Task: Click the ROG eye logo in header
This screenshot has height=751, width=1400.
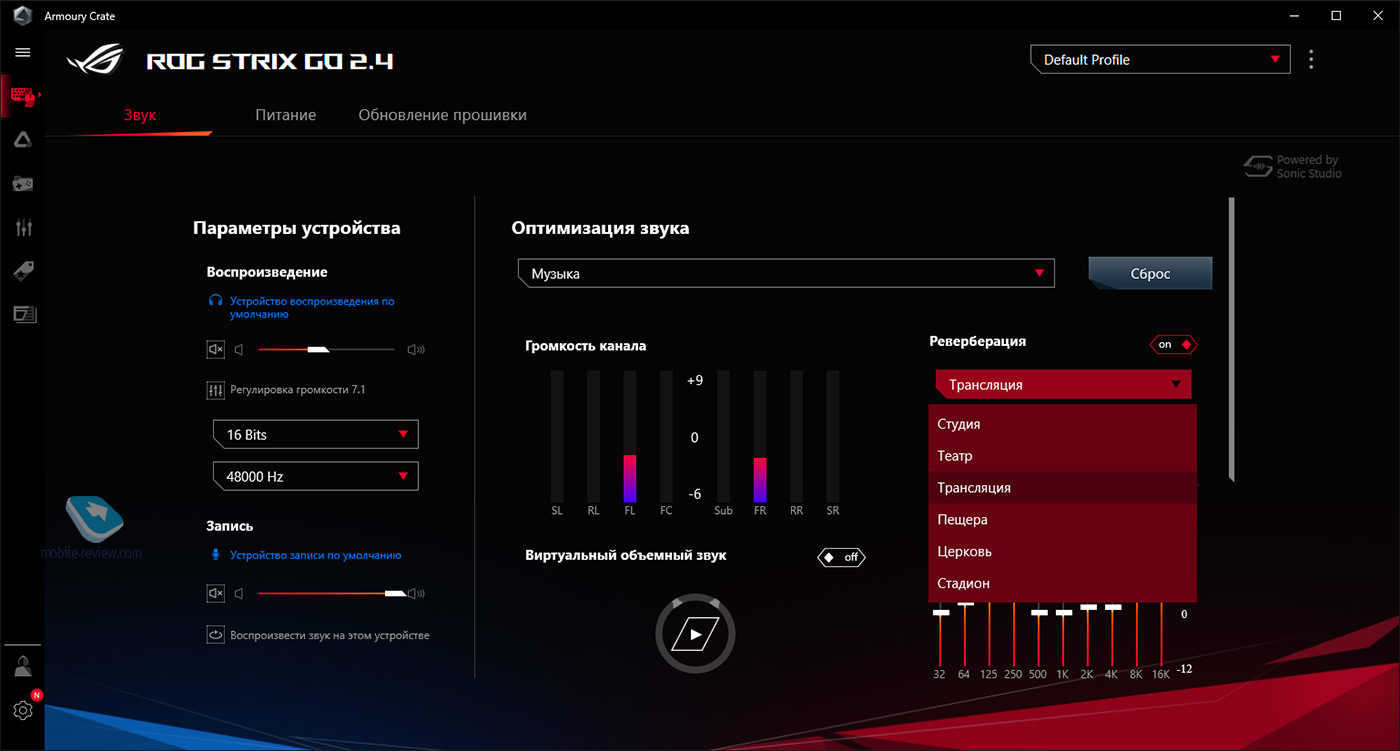Action: pyautogui.click(x=94, y=59)
